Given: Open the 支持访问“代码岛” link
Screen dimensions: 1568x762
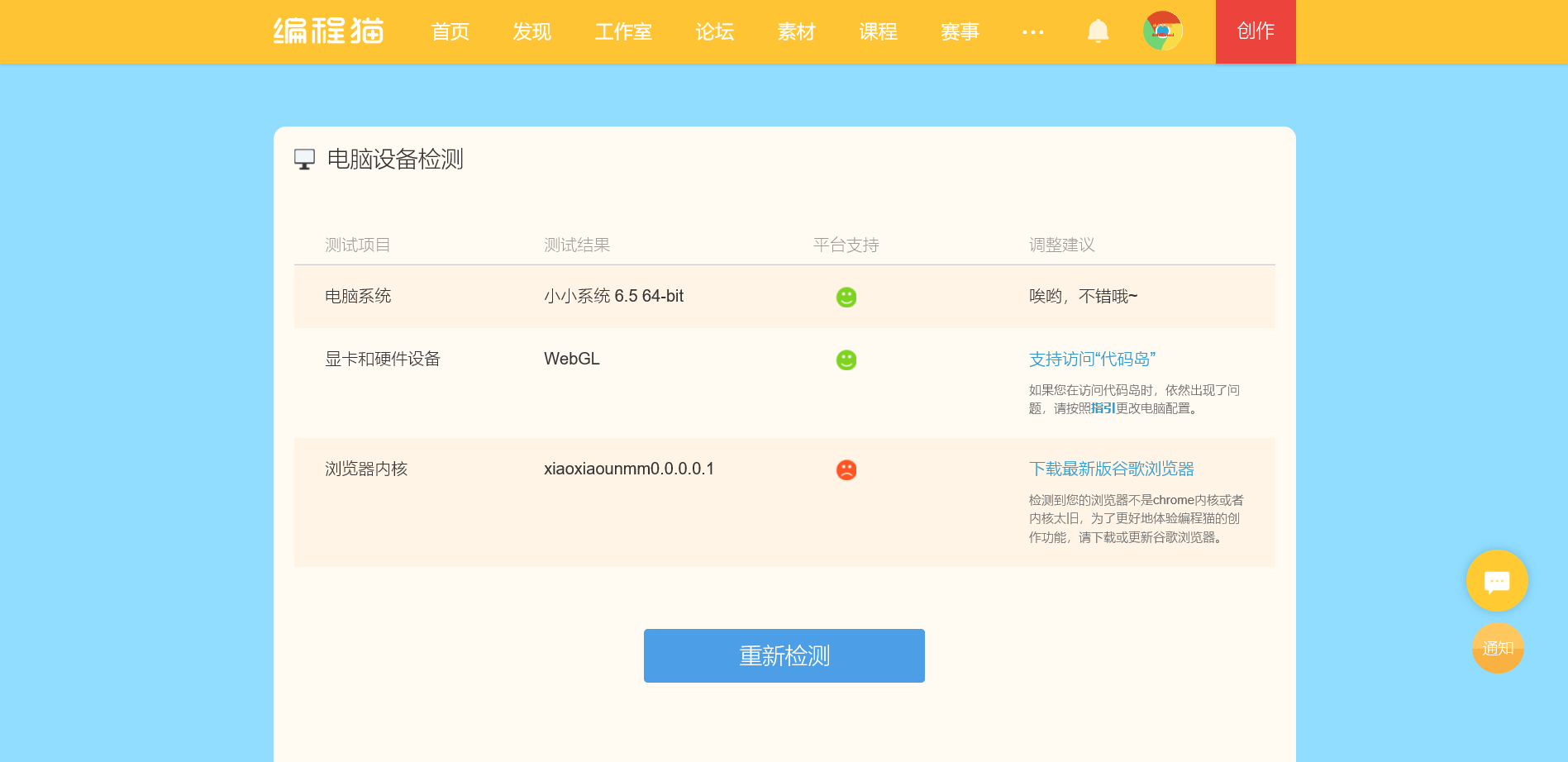Looking at the screenshot, I should 1092,359.
